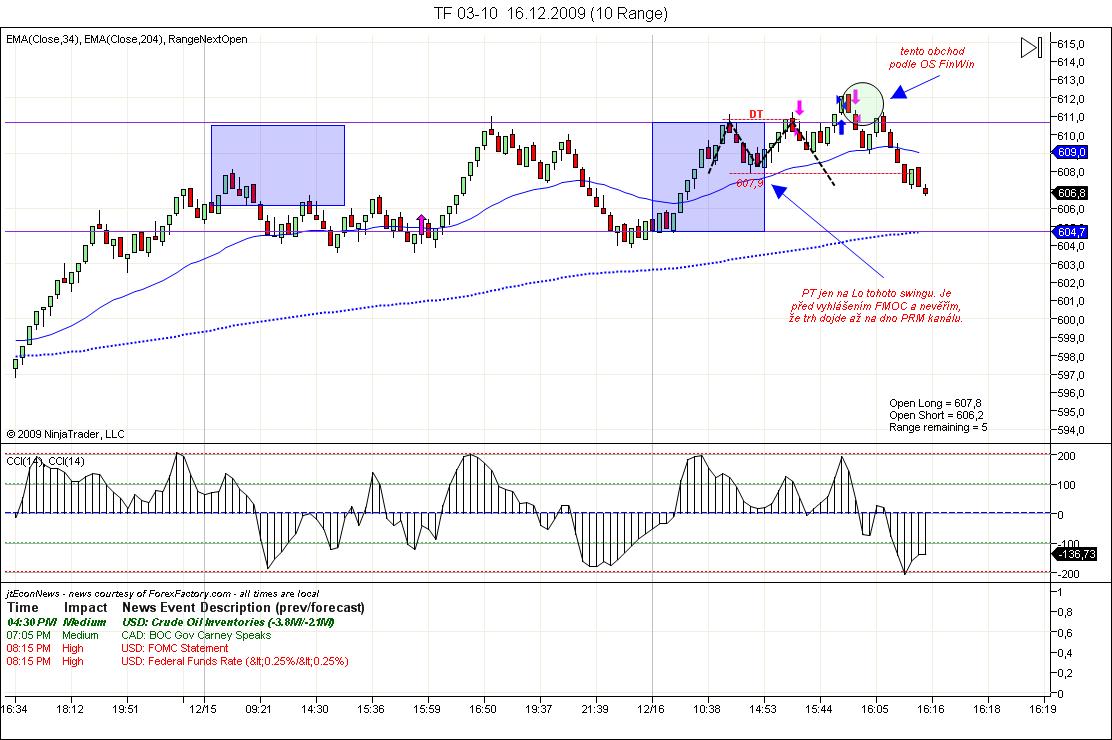Select the 609,0 EMA price marker
Screen dimensions: 1112x740
[1069, 152]
